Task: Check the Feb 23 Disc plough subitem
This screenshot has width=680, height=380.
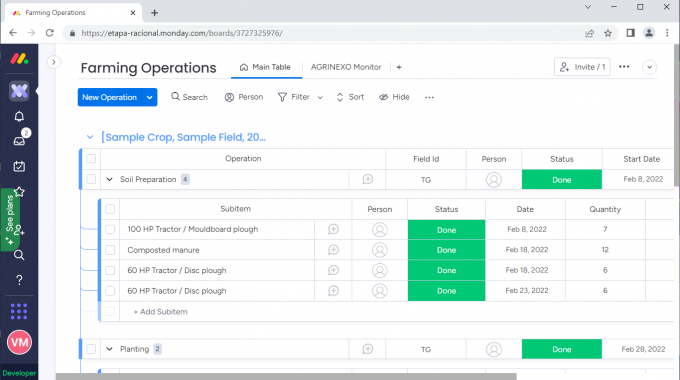Action: pyautogui.click(x=110, y=291)
